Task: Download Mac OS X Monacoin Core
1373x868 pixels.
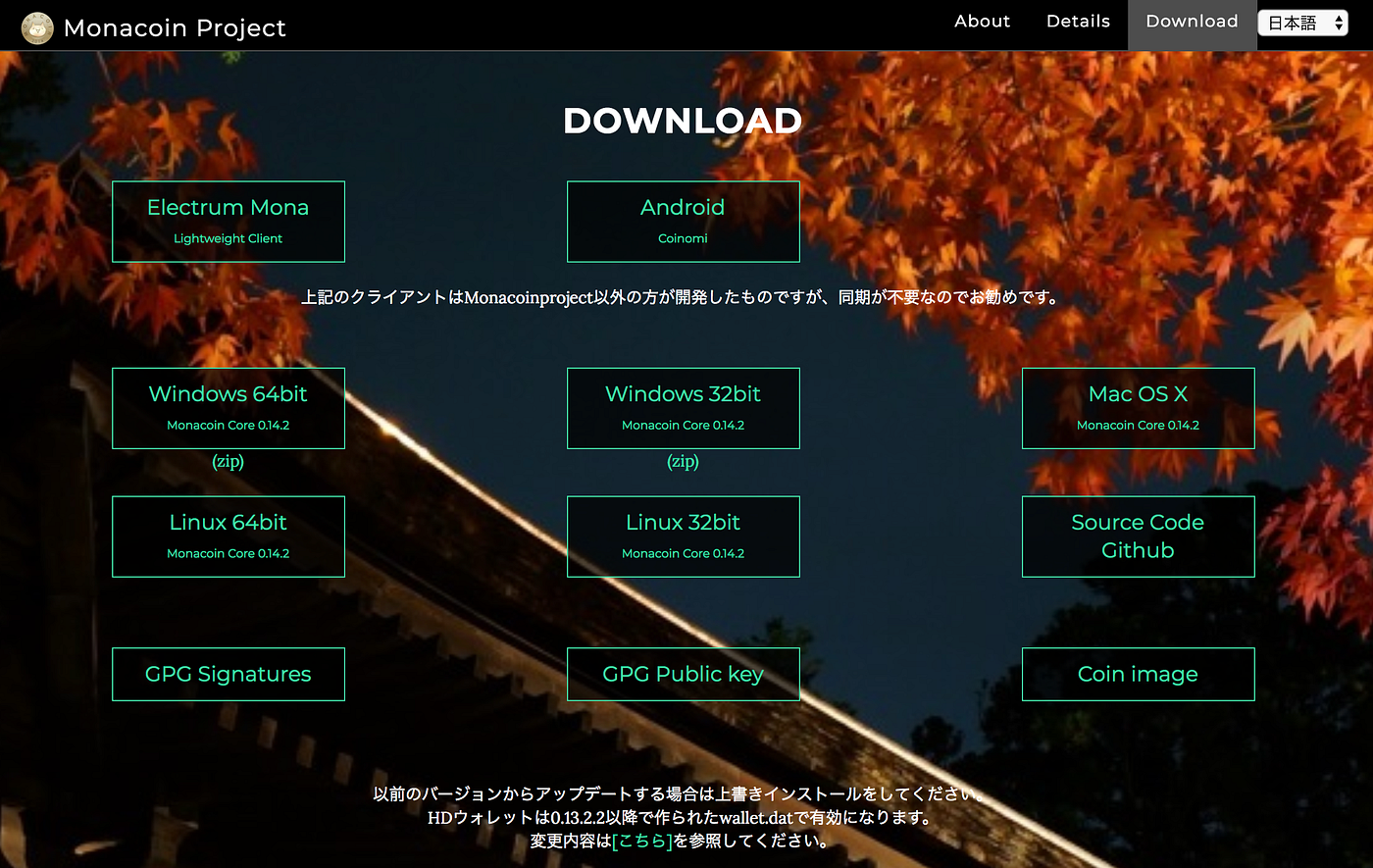Action: coord(1138,408)
